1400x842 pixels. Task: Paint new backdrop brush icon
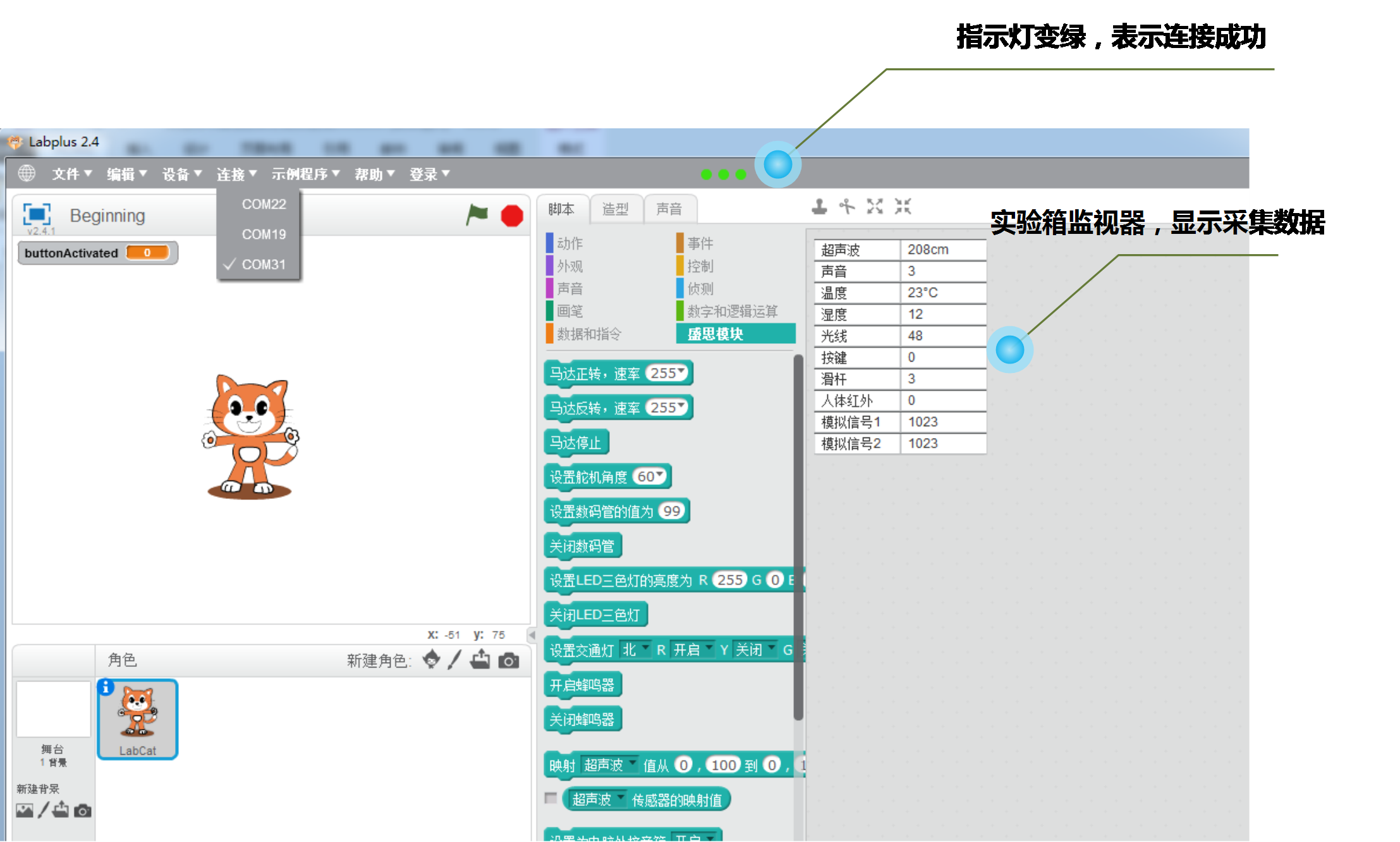coord(43,810)
